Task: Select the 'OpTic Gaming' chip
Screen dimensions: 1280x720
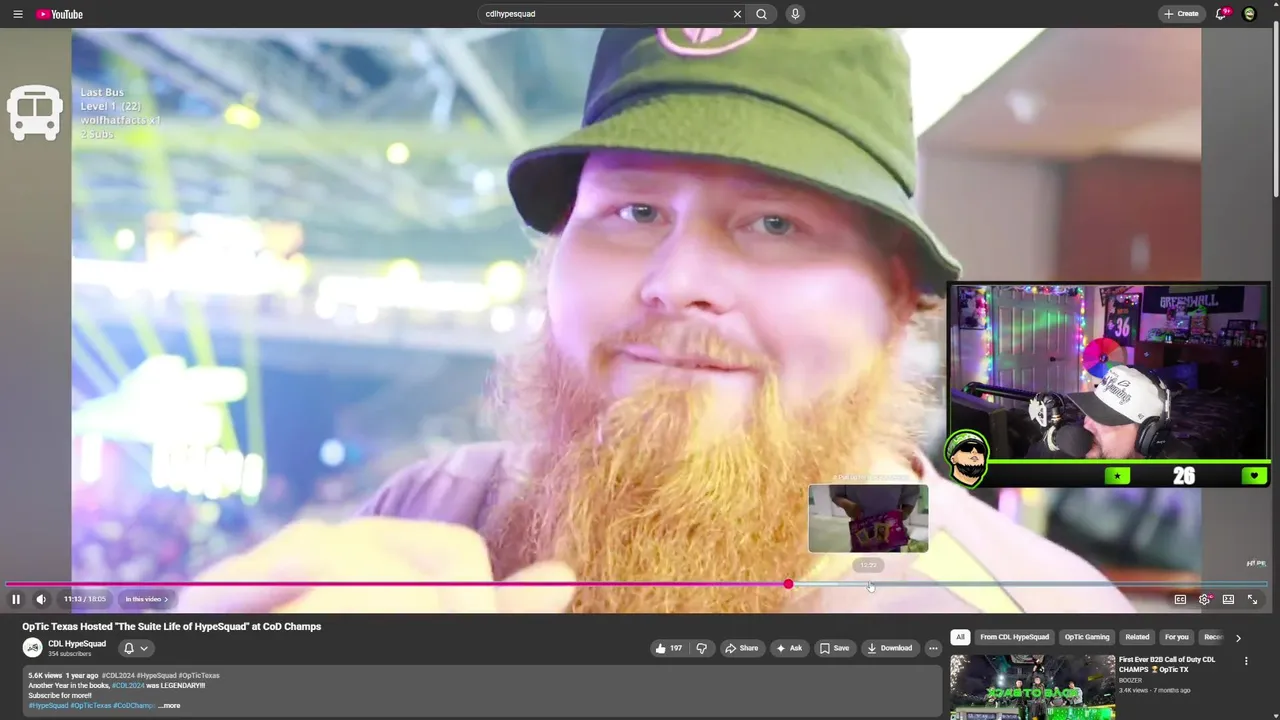Action: pos(1087,637)
